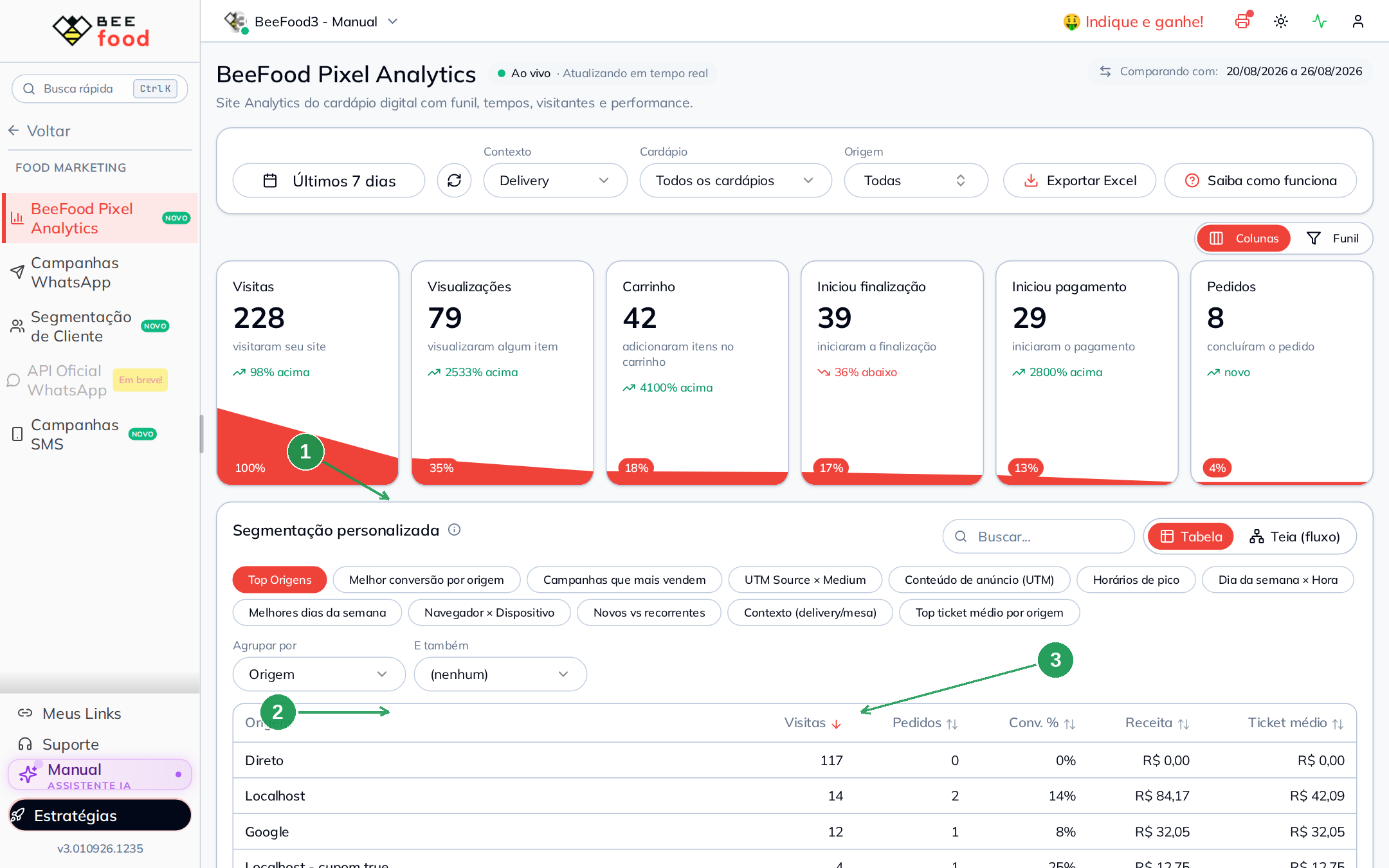Viewport: 1389px width, 868px height.
Task: Click the back arrow next to Voltar
Action: click(14, 131)
